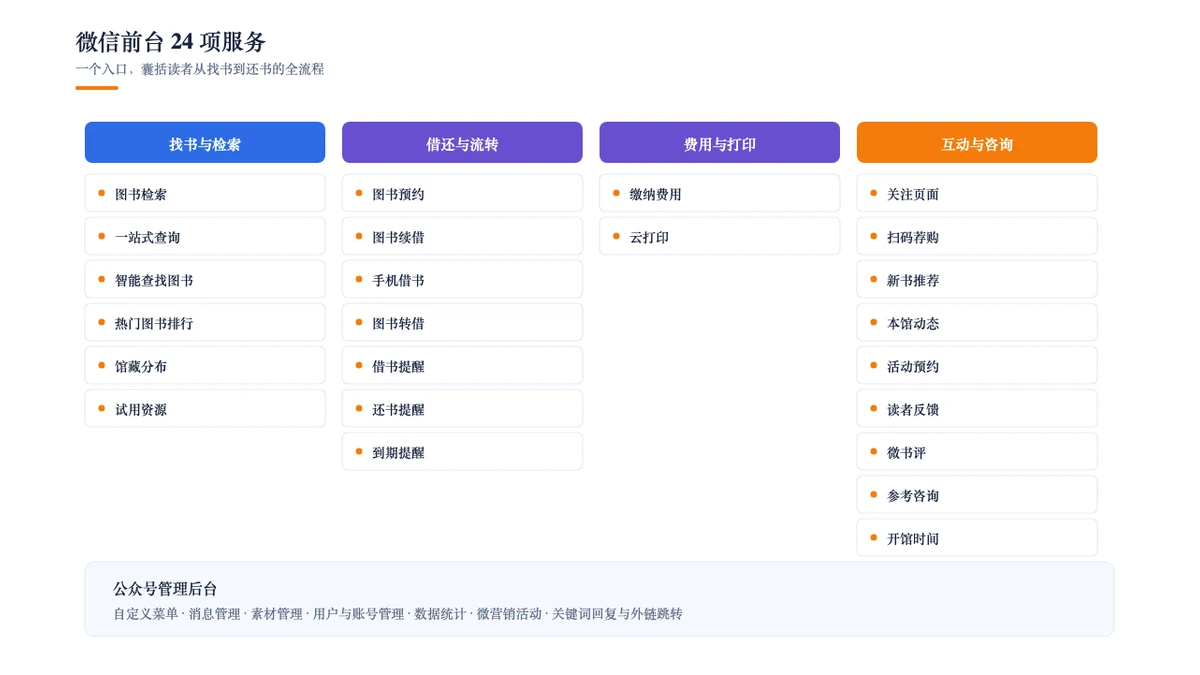Open the 图书检索 service item

(205, 194)
